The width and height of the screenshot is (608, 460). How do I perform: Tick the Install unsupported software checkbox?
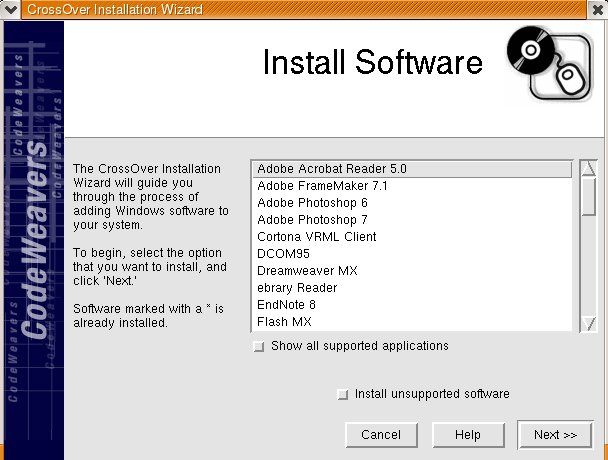[x=344, y=395]
